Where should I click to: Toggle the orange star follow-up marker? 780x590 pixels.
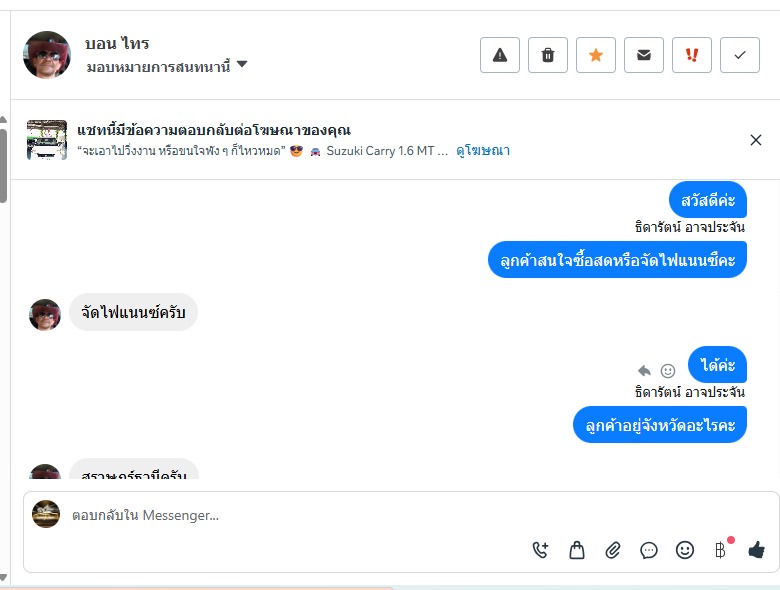596,55
